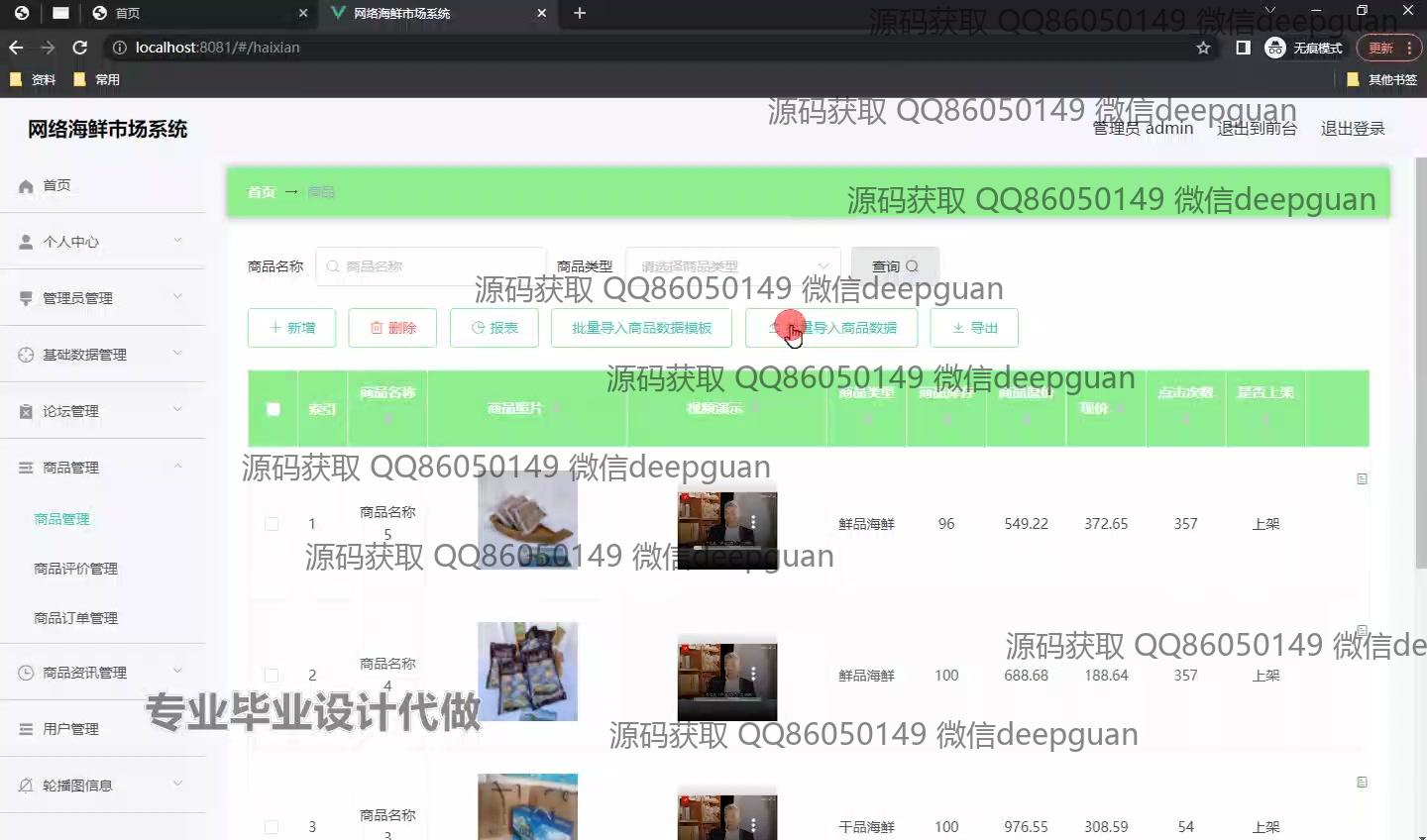Select all rows with header checkbox
The width and height of the screenshot is (1427, 840).
274,408
